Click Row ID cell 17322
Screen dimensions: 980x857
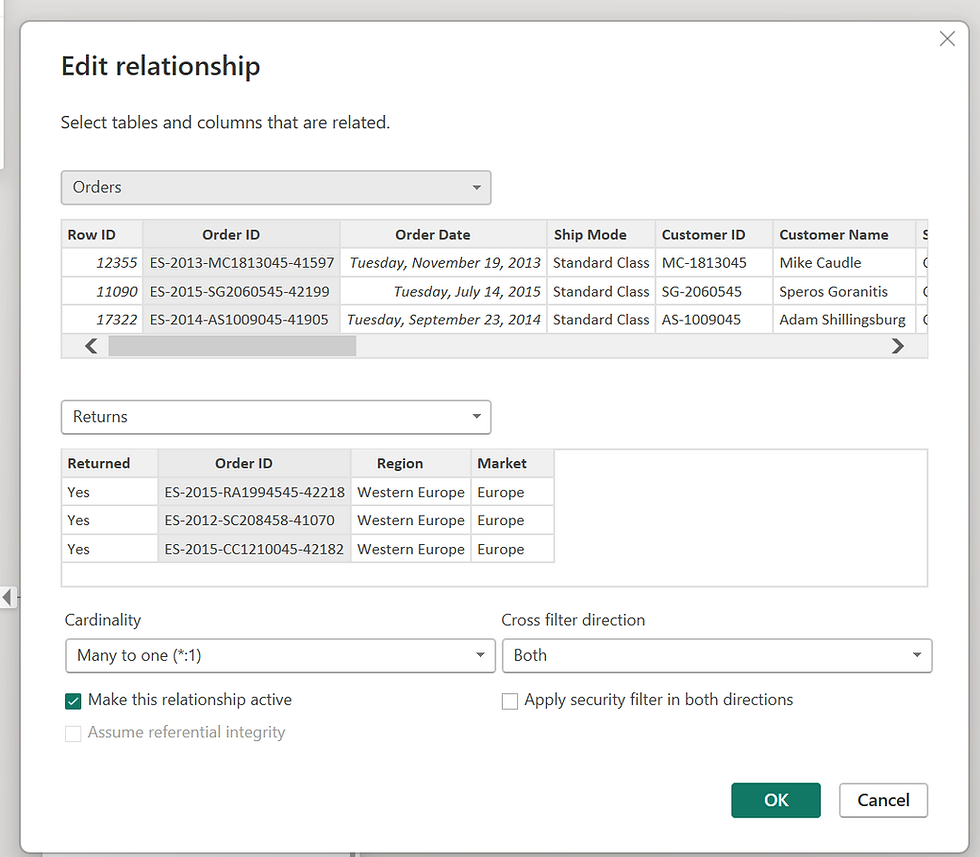pos(102,320)
